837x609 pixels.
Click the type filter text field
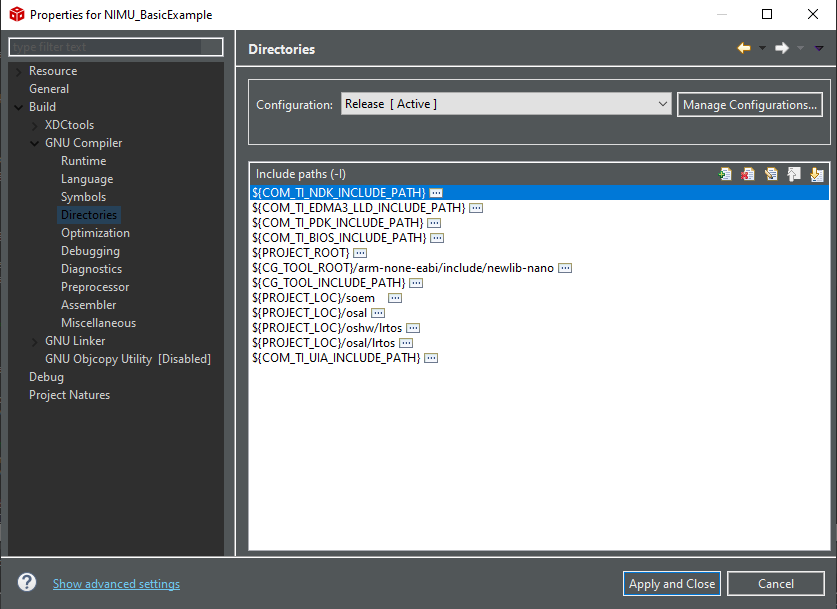116,47
